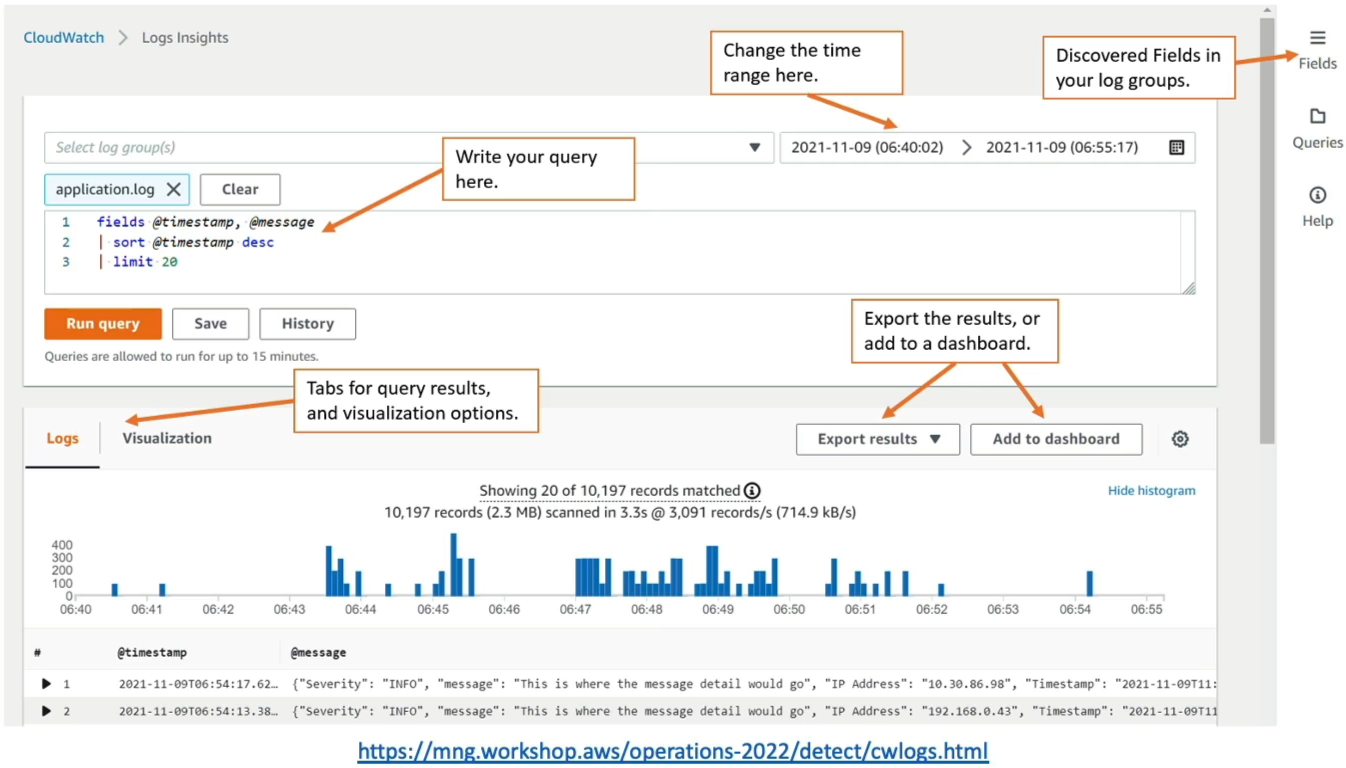Image resolution: width=1346 pixels, height=768 pixels.
Task: Open the calendar date picker icon
Action: pos(1176,147)
